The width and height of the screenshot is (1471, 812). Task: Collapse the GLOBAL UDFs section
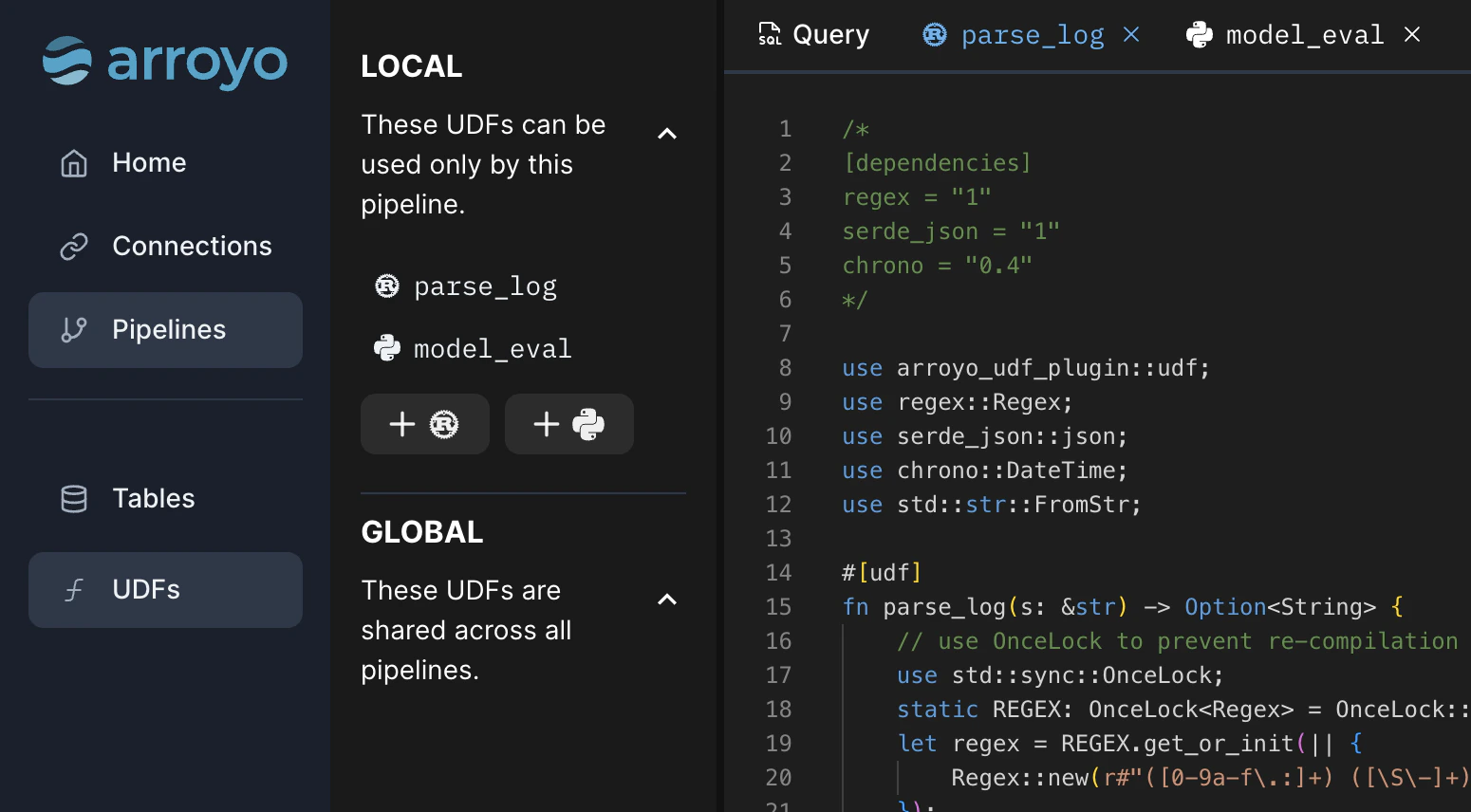tap(667, 600)
